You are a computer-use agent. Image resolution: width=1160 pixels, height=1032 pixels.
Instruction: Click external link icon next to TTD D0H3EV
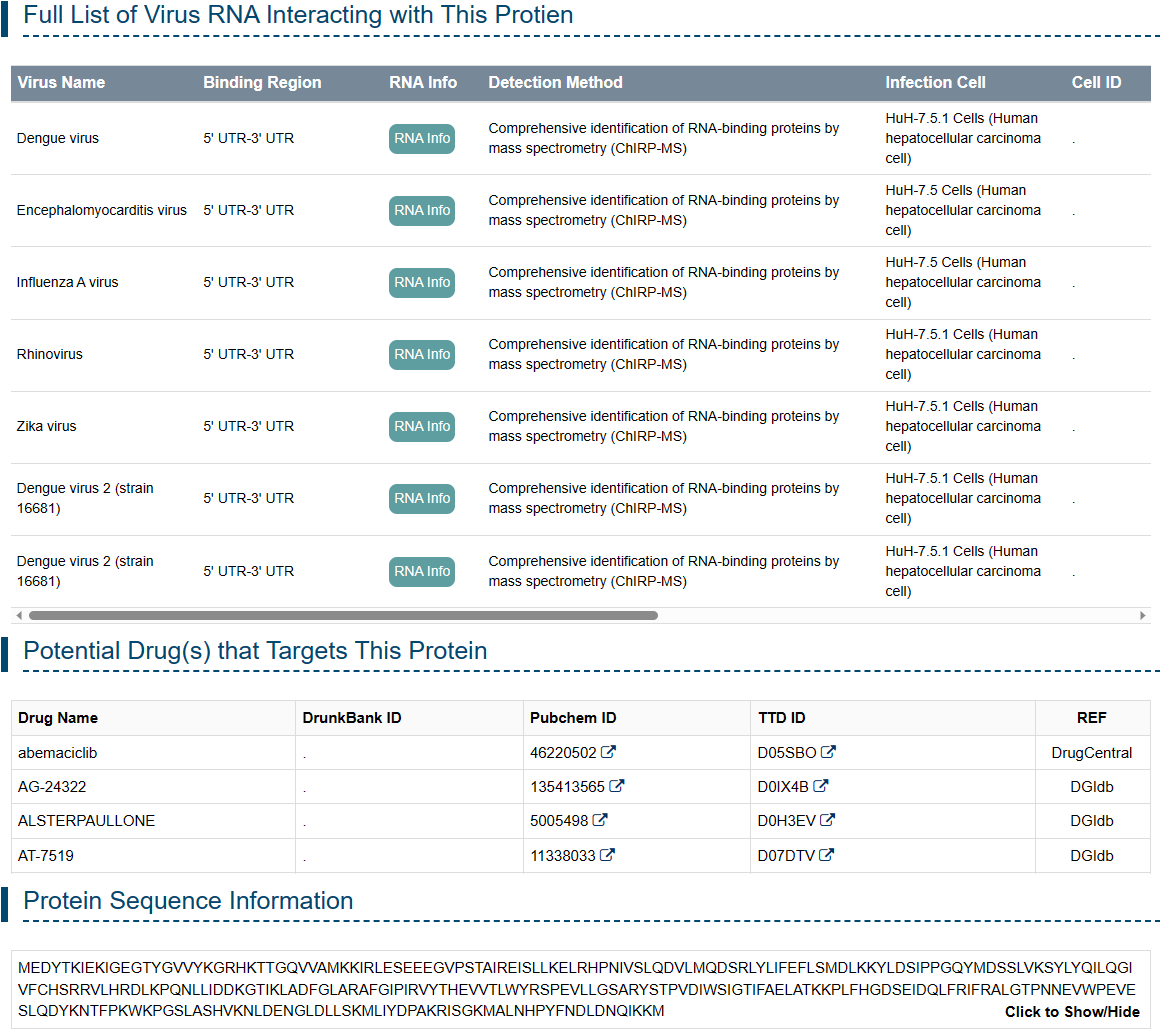click(x=827, y=821)
